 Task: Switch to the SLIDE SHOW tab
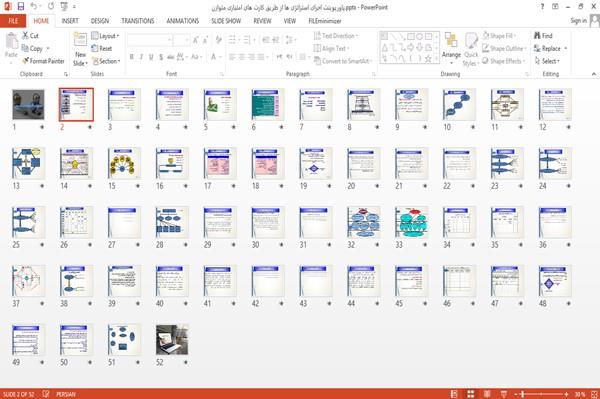coord(226,21)
